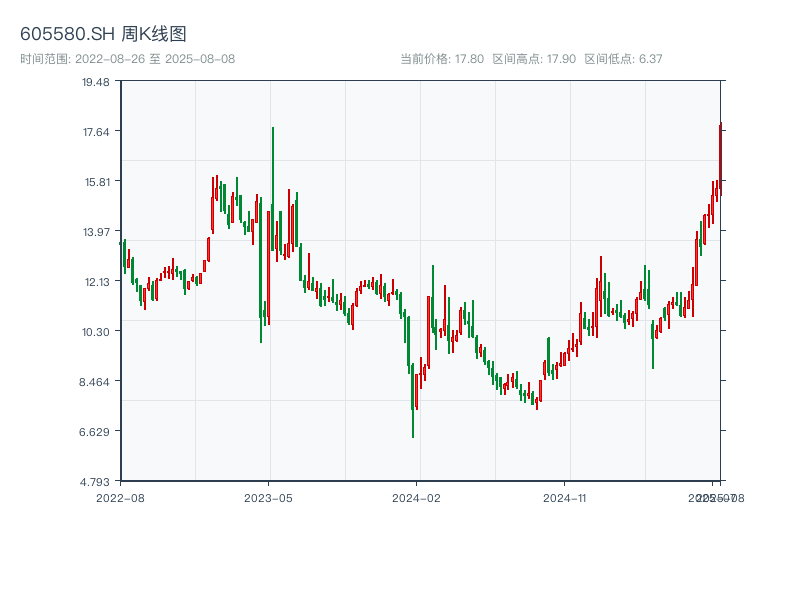800x600 pixels.
Task: Click y-axis label 10.30
Action: pos(96,332)
